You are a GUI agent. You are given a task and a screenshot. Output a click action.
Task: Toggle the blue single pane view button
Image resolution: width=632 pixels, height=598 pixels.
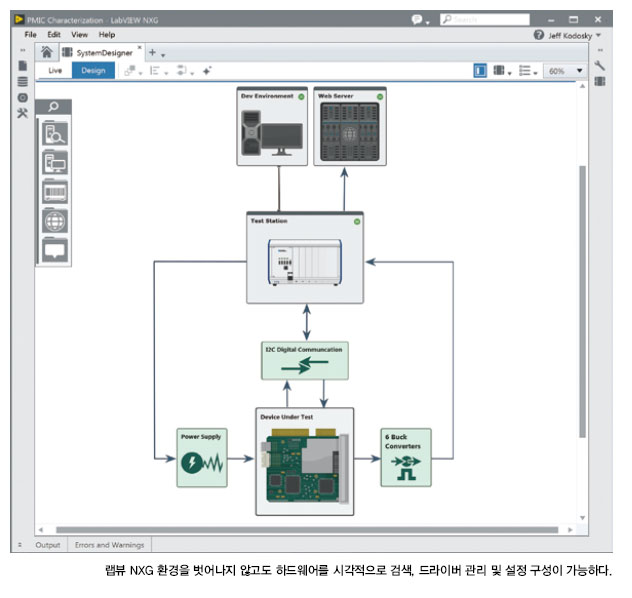480,71
